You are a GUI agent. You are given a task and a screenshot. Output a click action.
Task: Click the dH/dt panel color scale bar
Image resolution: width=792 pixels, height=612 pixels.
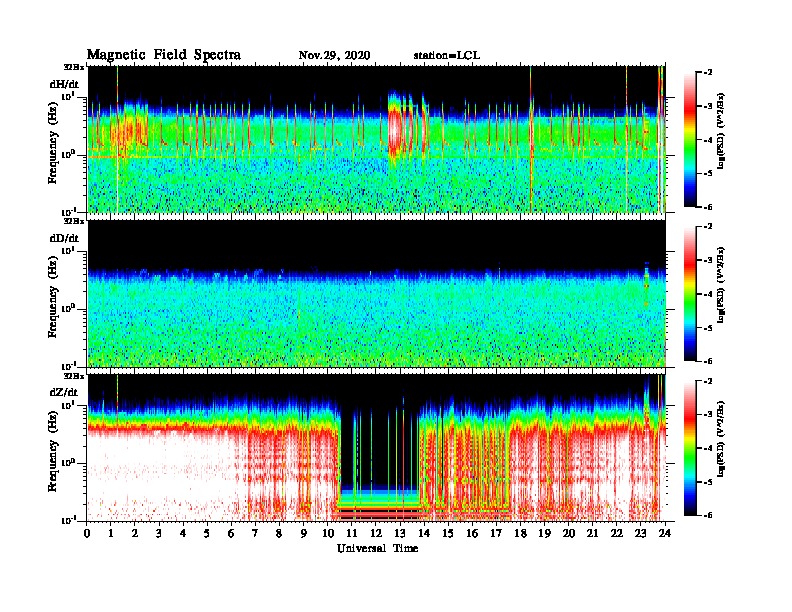click(x=690, y=140)
